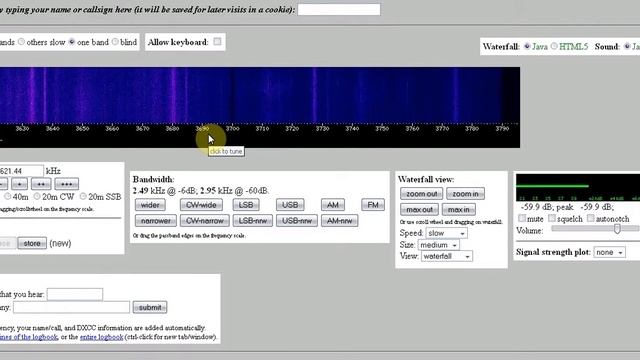
Task: Switch to USB mode
Action: click(x=290, y=205)
